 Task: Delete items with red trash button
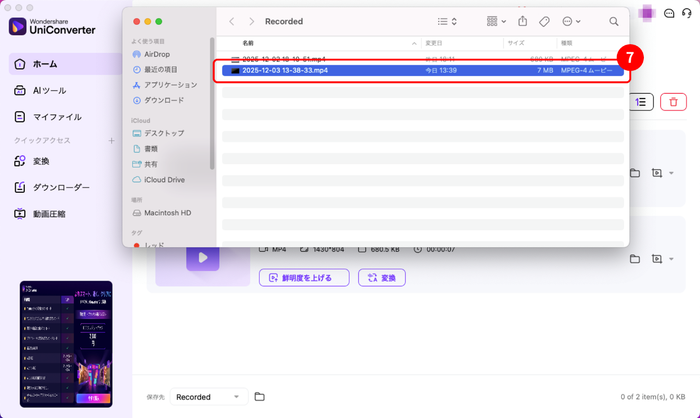pyautogui.click(x=673, y=101)
